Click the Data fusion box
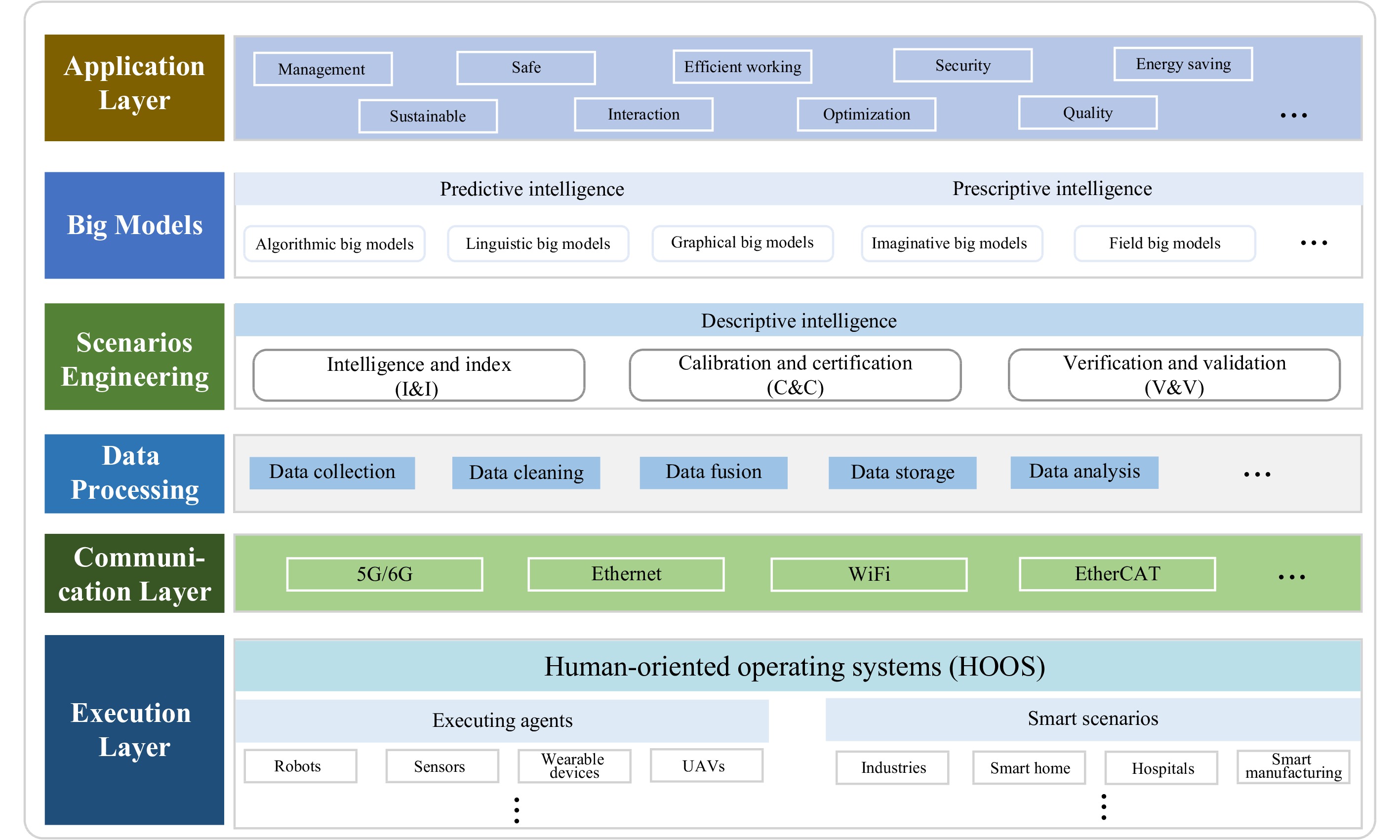Screen dimensions: 1400x840 click(713, 473)
